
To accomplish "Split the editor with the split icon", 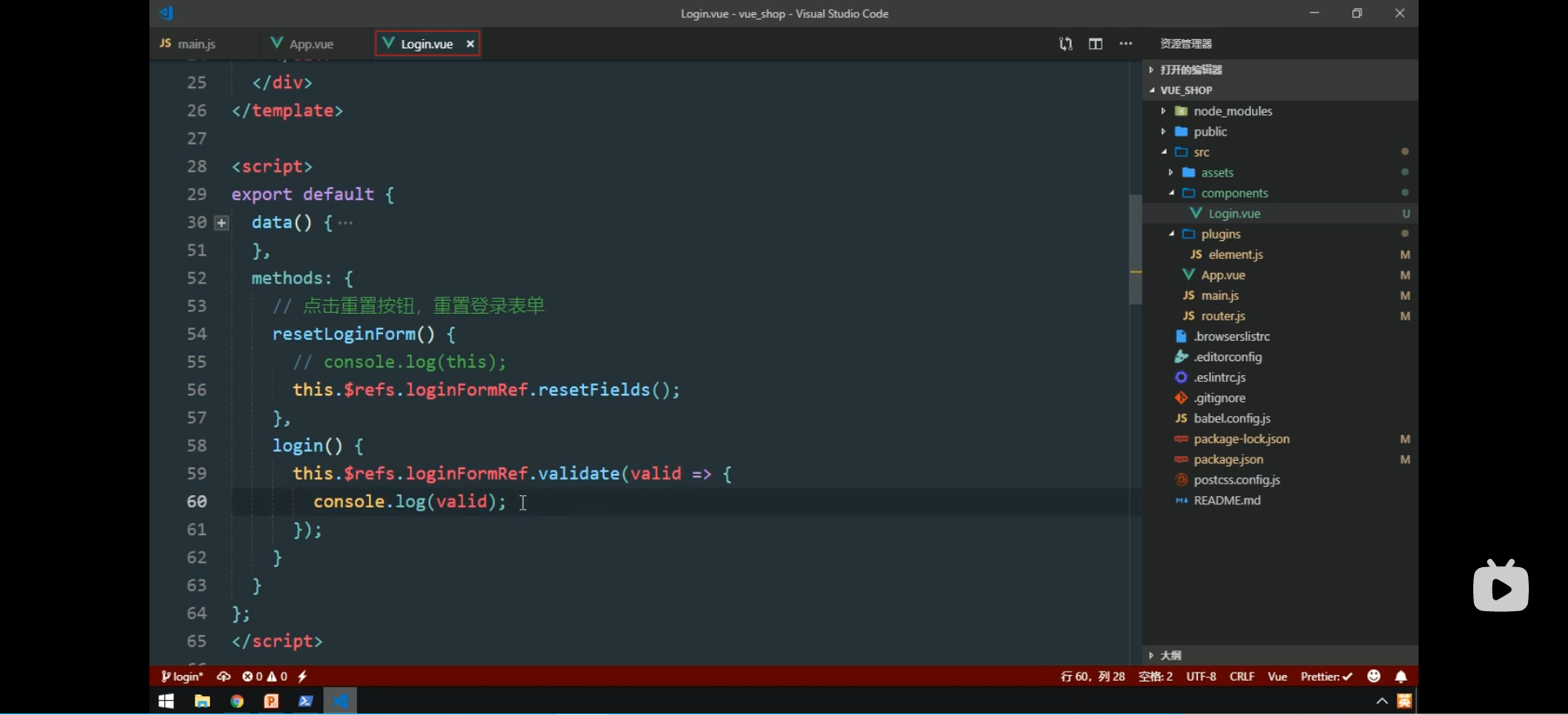I will click(1095, 43).
